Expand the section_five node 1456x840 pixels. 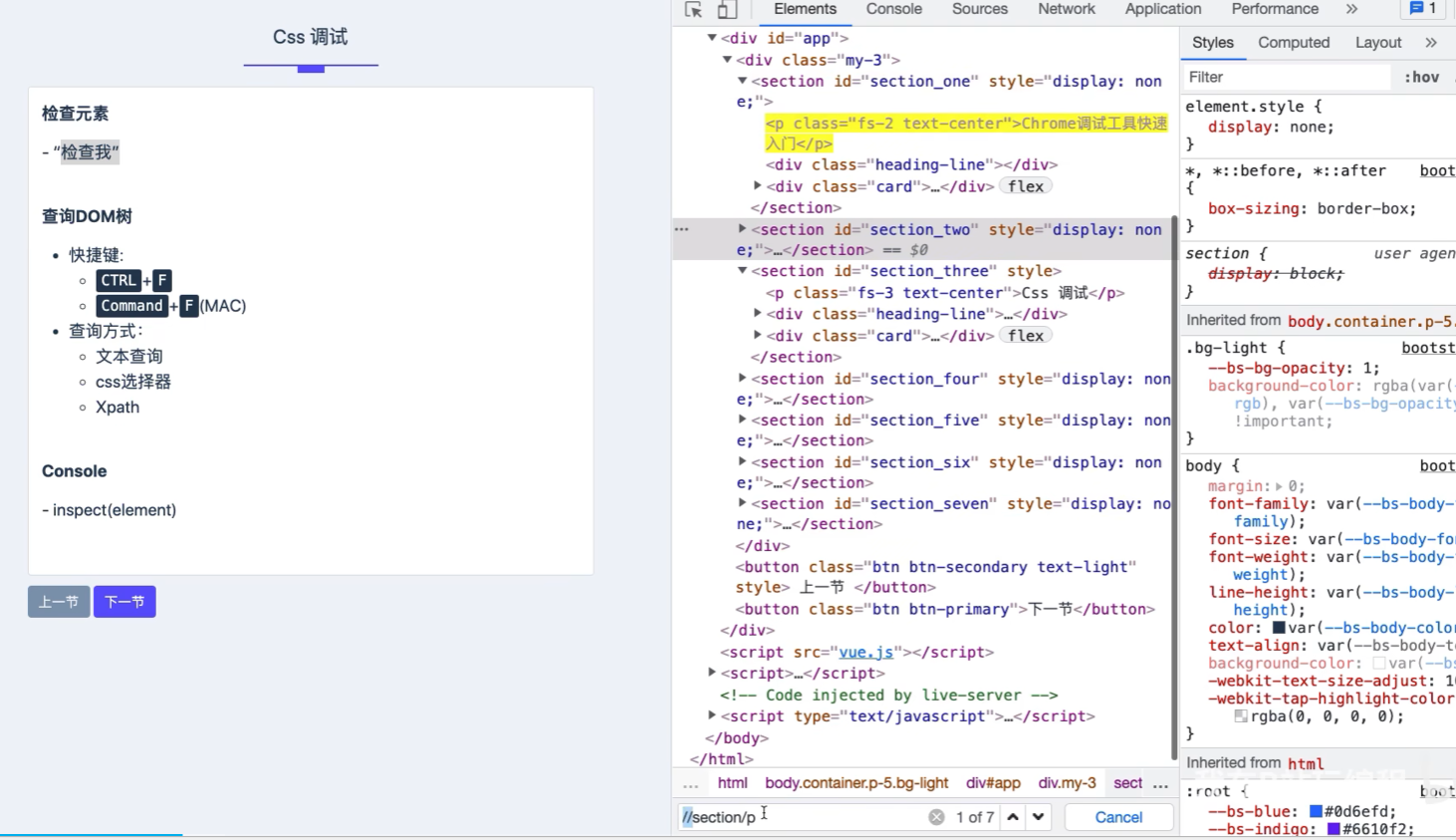pos(742,420)
